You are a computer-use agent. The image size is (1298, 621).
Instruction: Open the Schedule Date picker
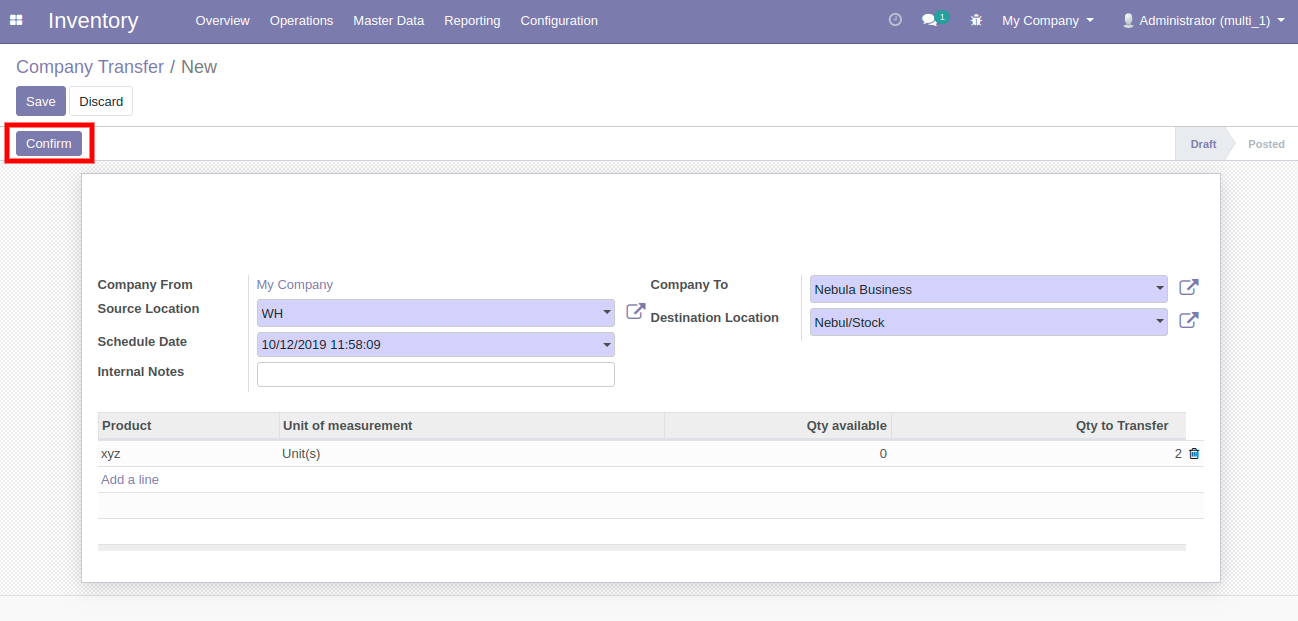pyautogui.click(x=435, y=345)
